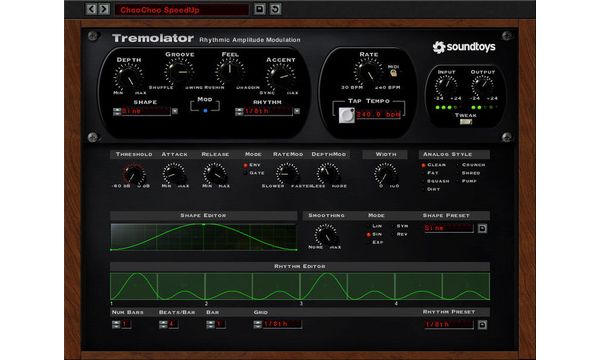
Task: Save preset with the disk icon
Action: (259, 9)
